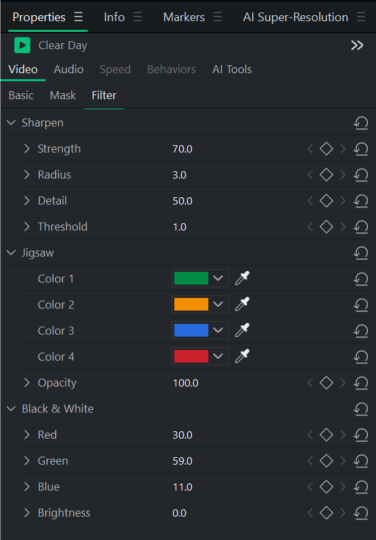
Task: Use eyedropper for Color 3
Action: pyautogui.click(x=242, y=330)
